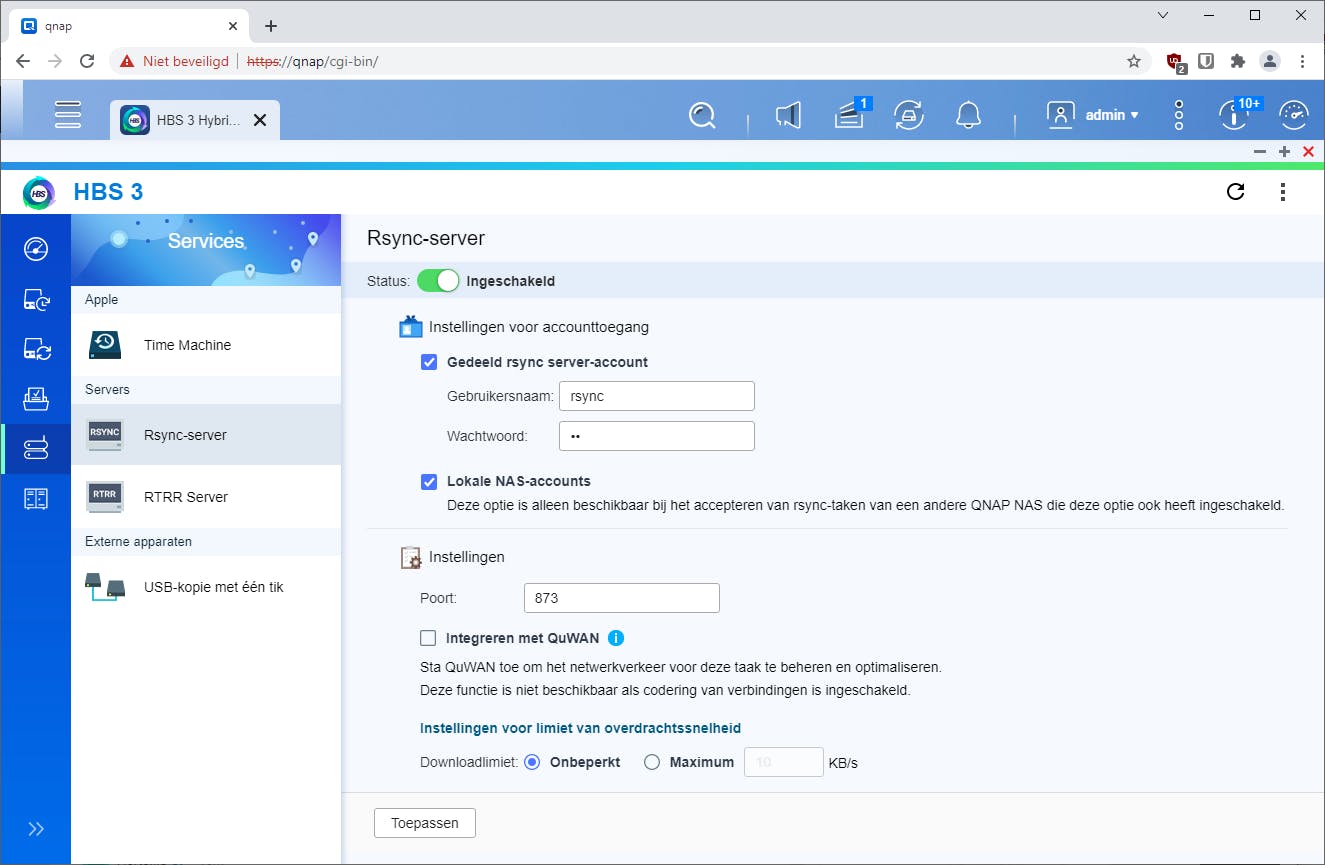Collapse the sidebar with the double-arrow chevron
Viewport: 1325px width, 865px height.
click(37, 828)
